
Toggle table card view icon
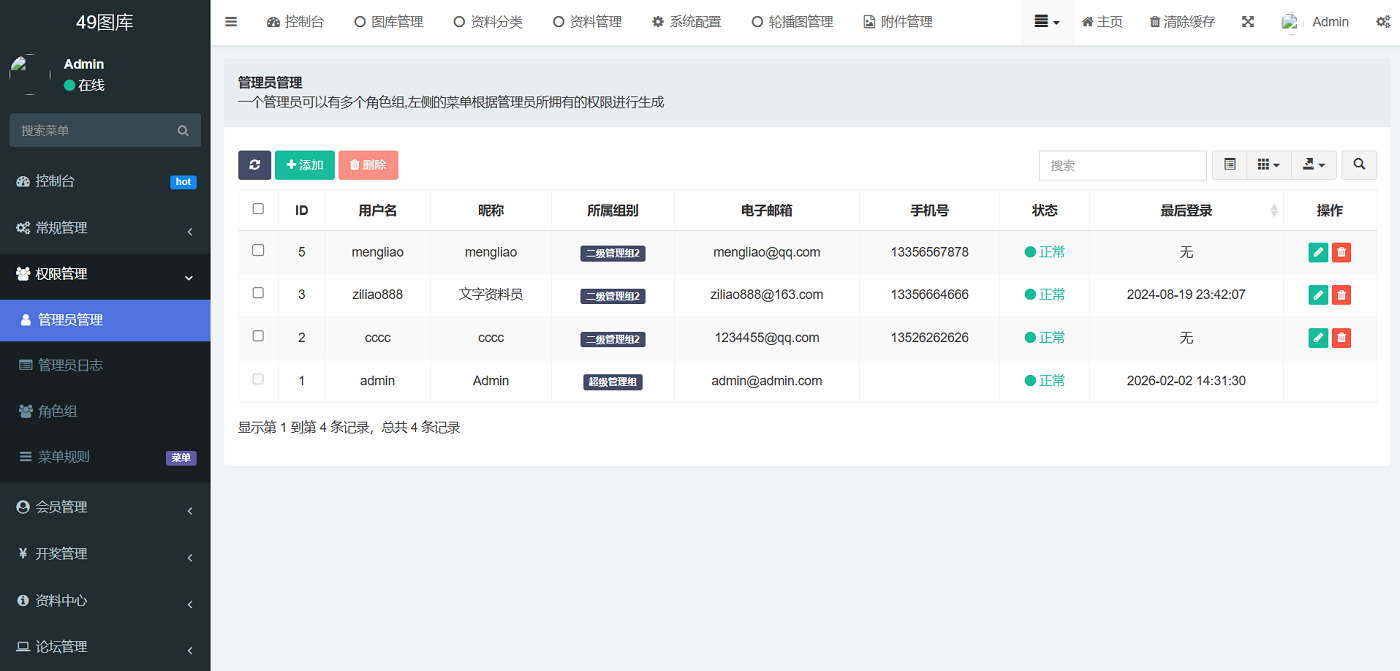pyautogui.click(x=1229, y=165)
